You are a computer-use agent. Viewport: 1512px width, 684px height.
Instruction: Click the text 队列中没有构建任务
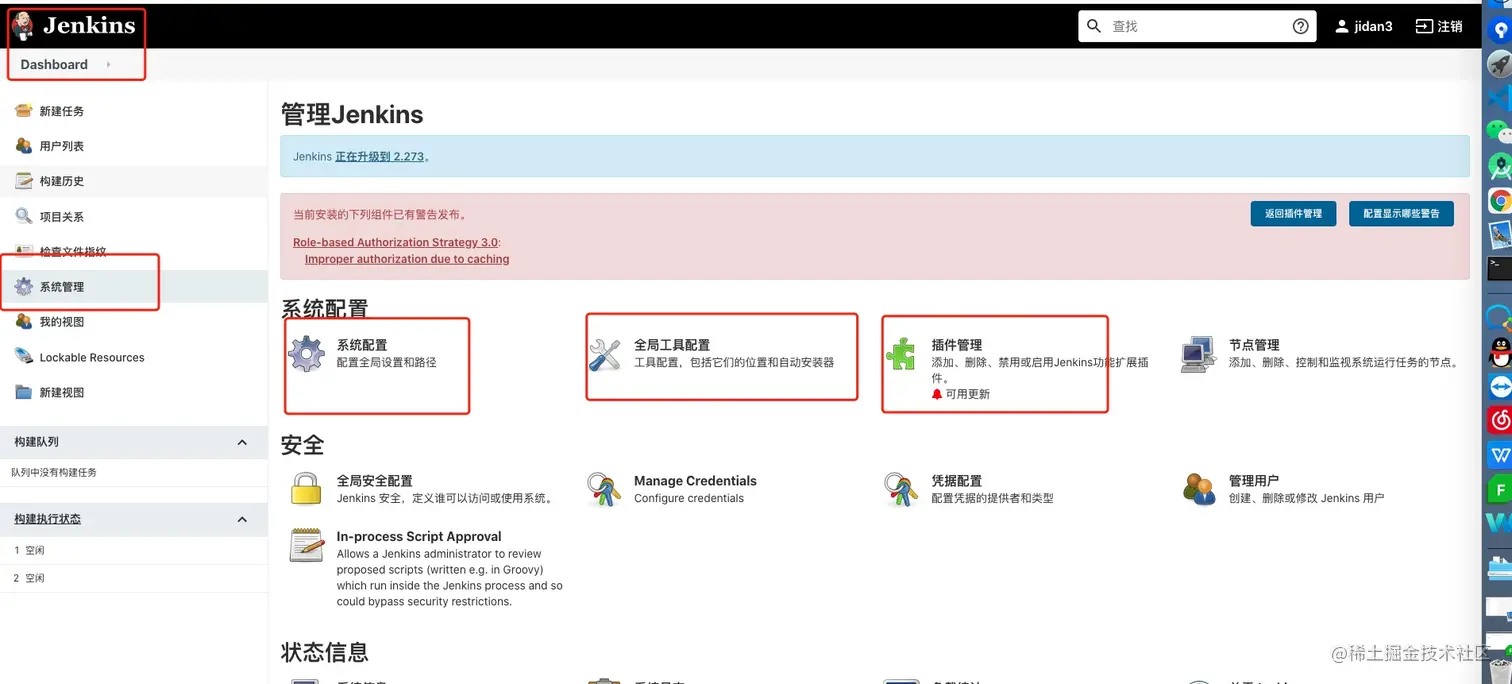click(x=54, y=472)
